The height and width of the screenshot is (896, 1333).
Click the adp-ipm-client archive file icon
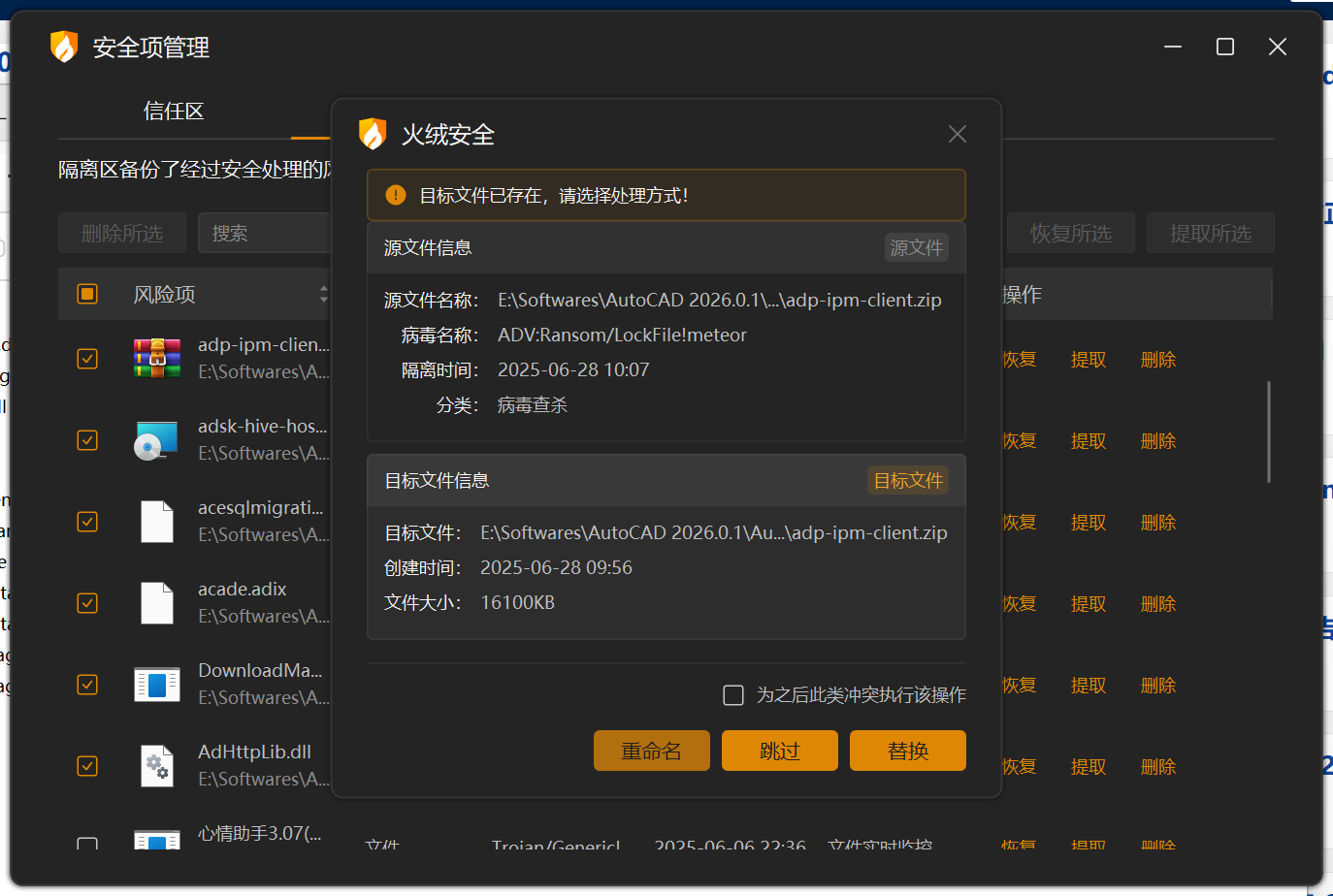click(x=157, y=359)
